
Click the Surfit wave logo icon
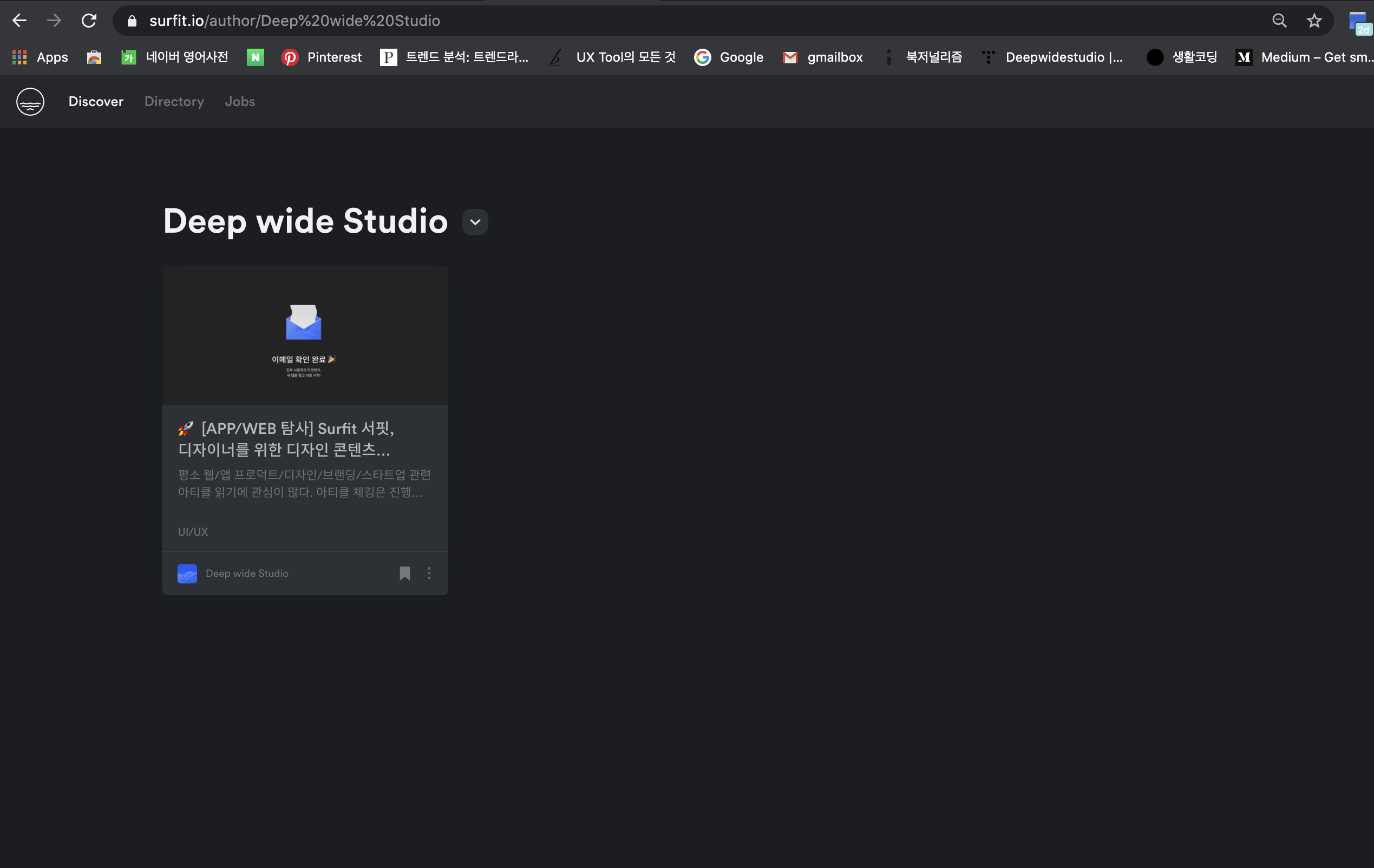(30, 102)
